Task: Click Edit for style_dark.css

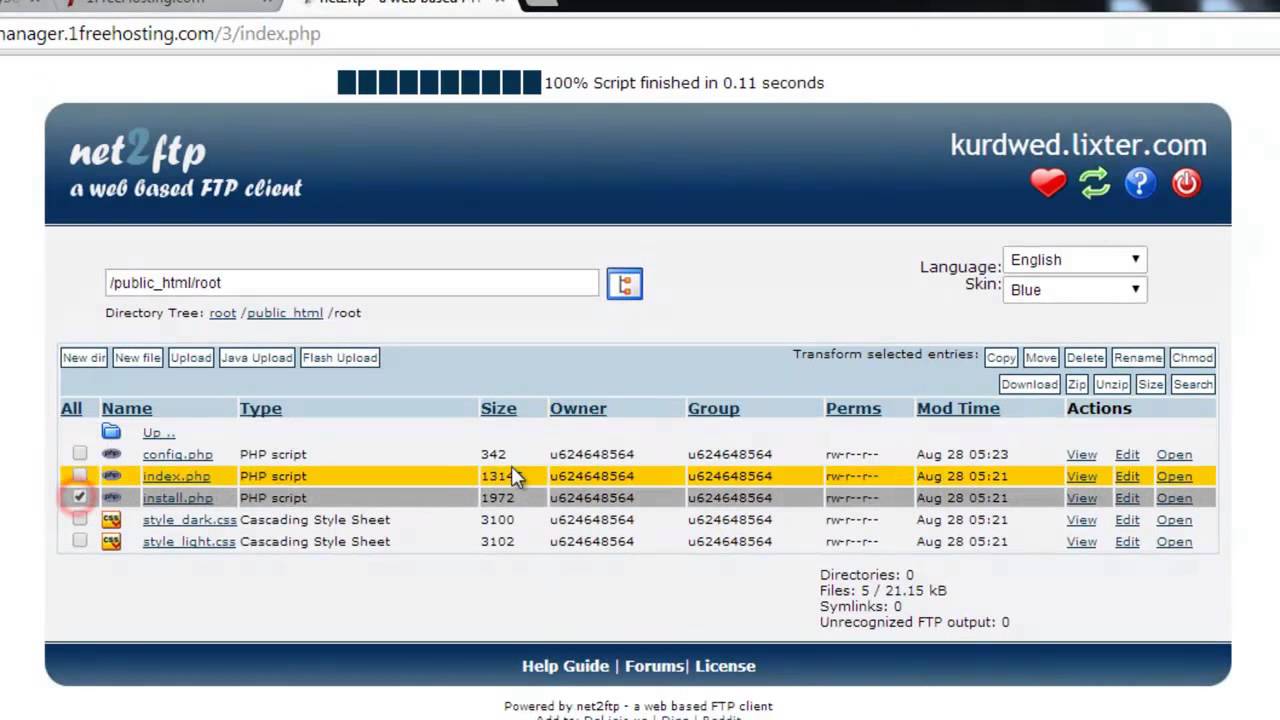Action: pos(1127,520)
